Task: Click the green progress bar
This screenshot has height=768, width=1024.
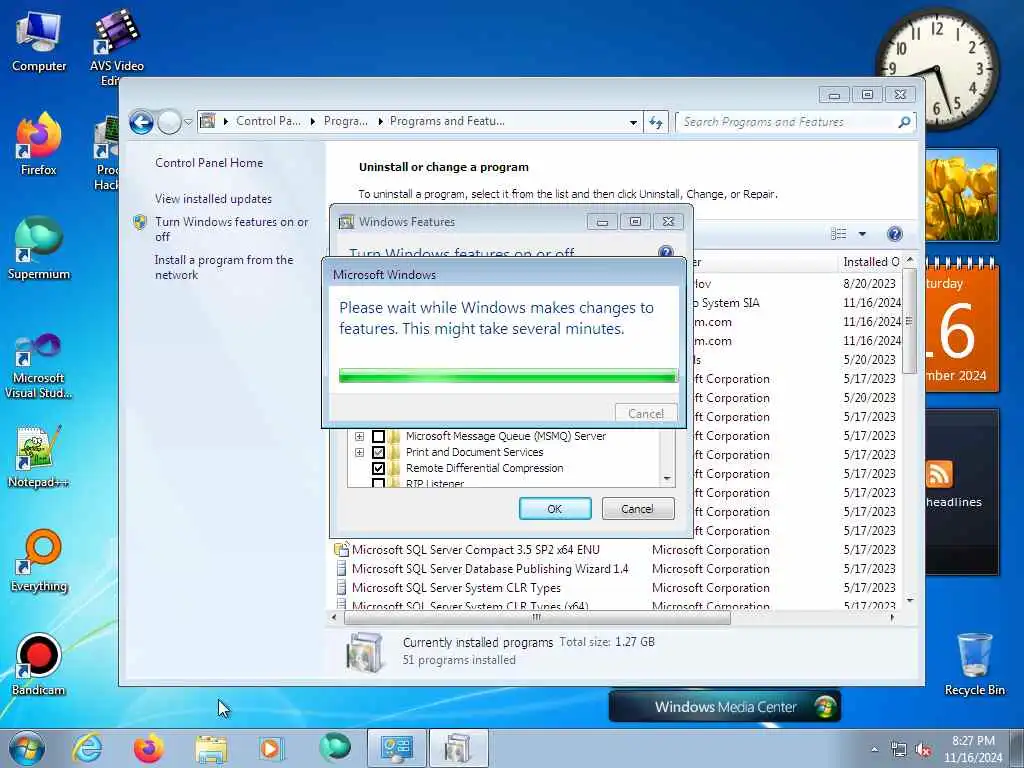Action: coord(508,376)
